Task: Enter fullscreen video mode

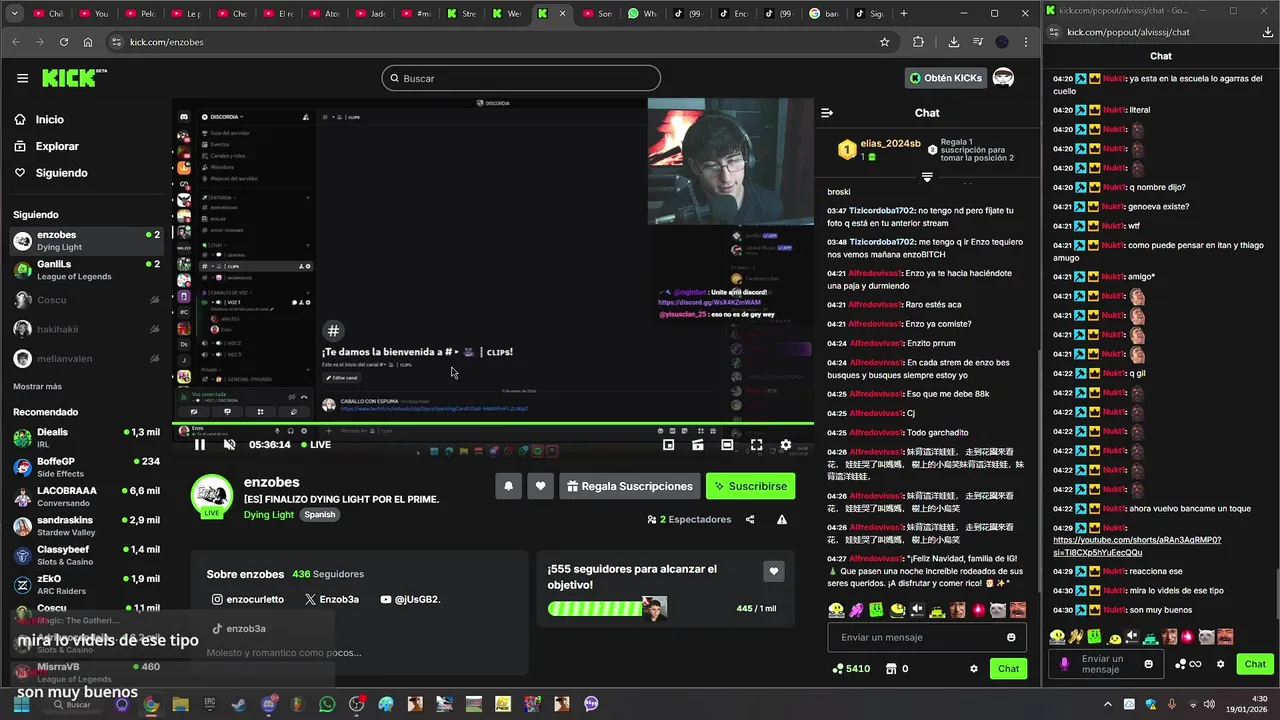Action: 757,445
